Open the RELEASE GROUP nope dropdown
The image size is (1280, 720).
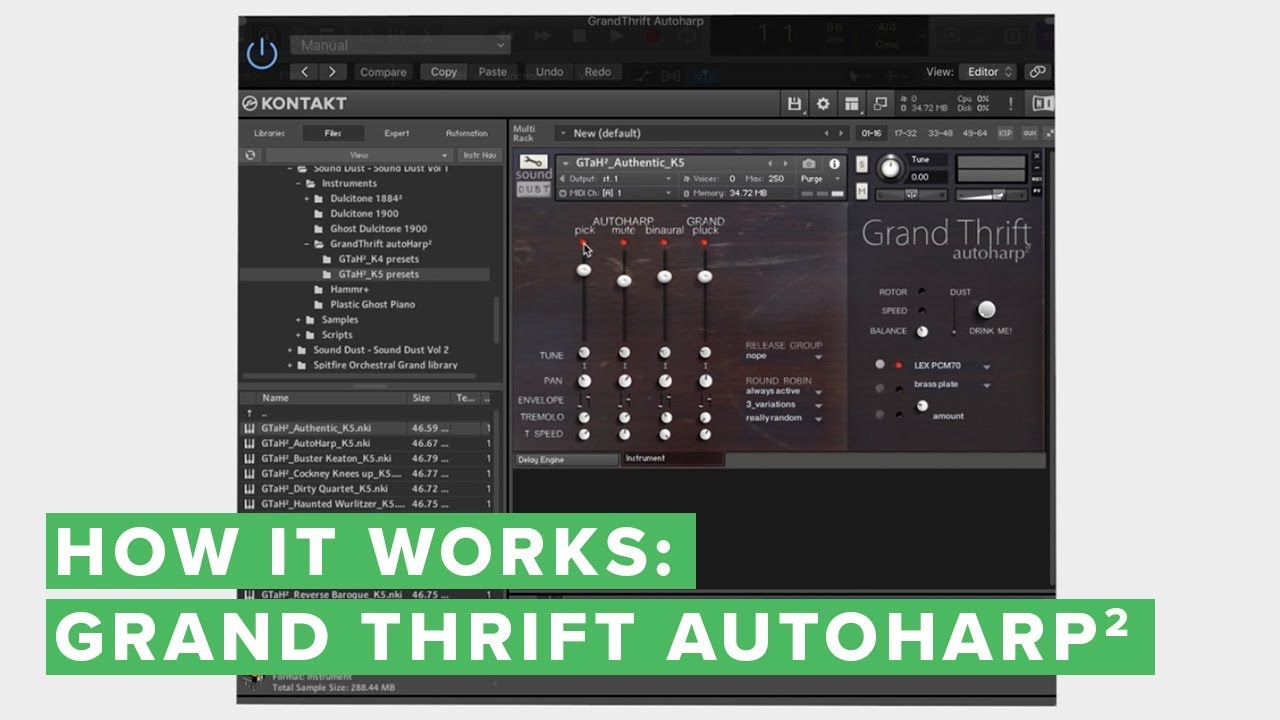(784, 356)
